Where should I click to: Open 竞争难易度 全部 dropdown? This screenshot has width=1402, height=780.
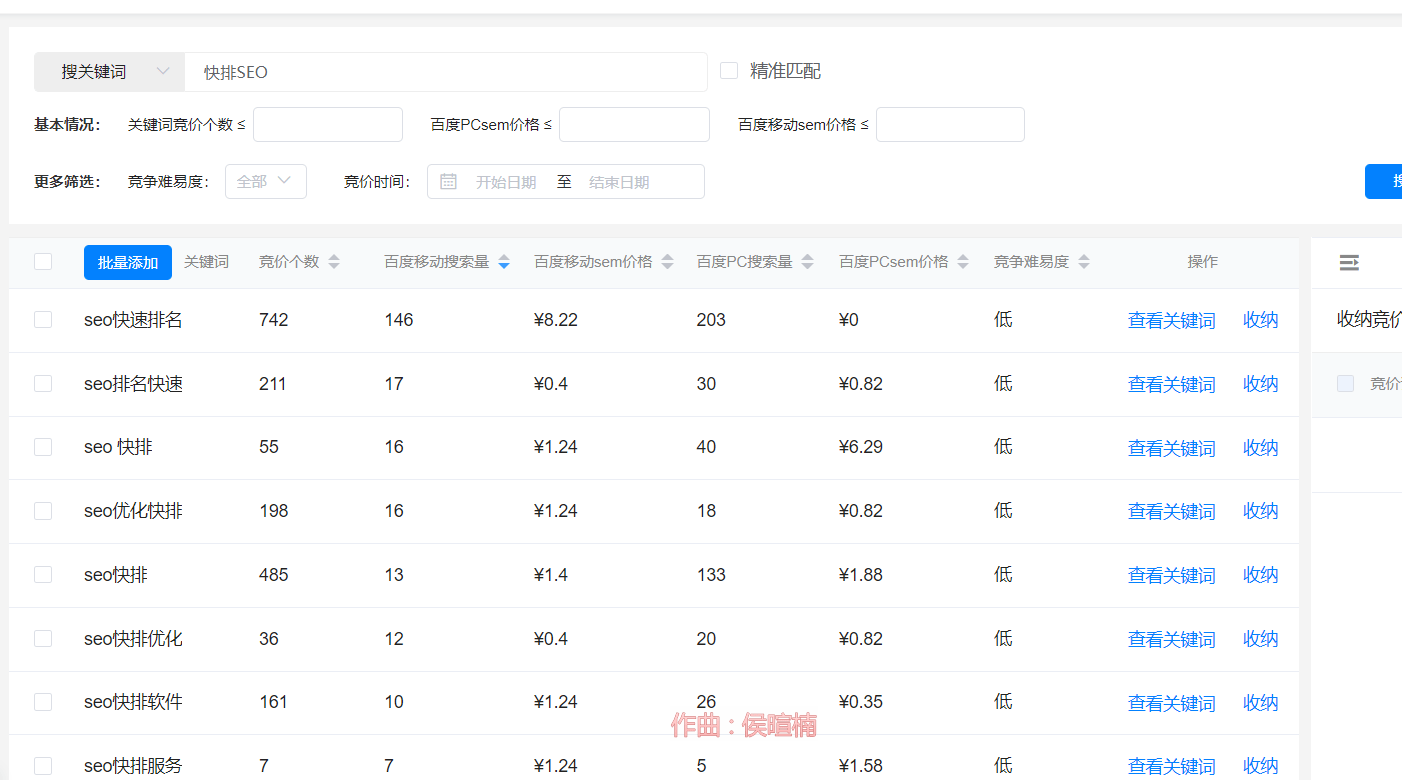tap(266, 181)
